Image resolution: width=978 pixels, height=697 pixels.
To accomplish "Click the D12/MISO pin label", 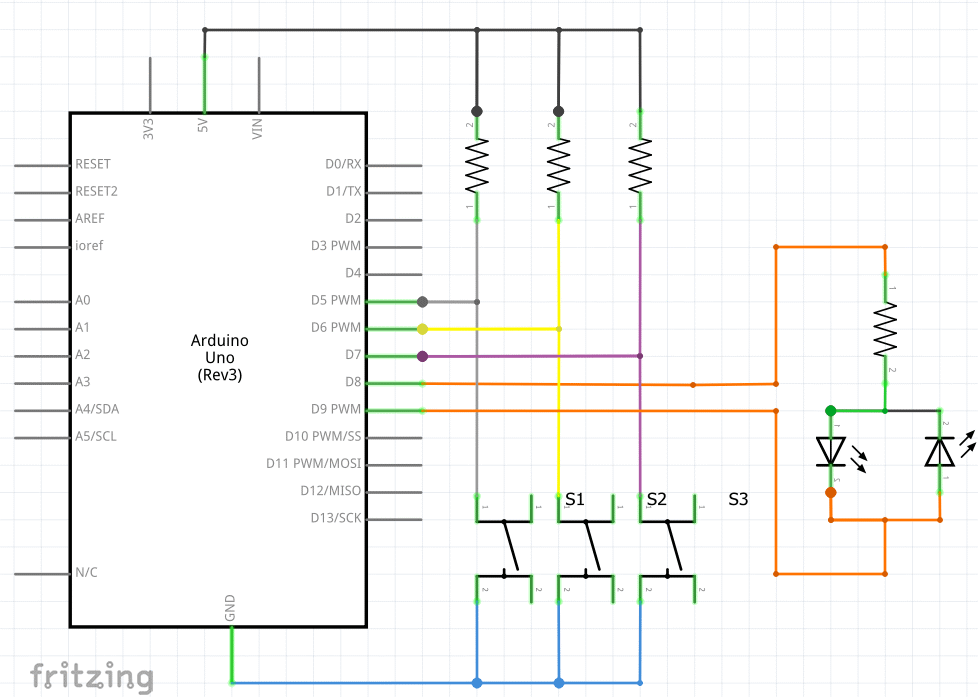I will (x=331, y=490).
